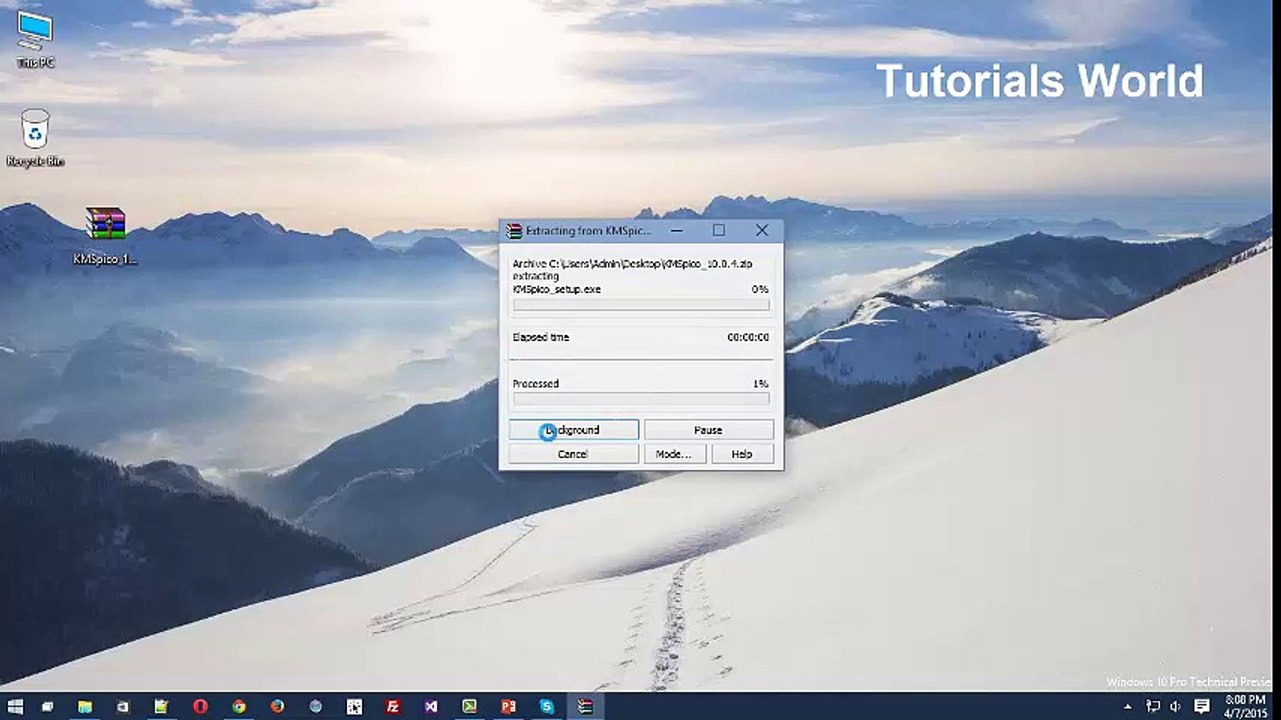Launch Notepad++ from taskbar
Screen dimensions: 1281x720
(x=161, y=706)
